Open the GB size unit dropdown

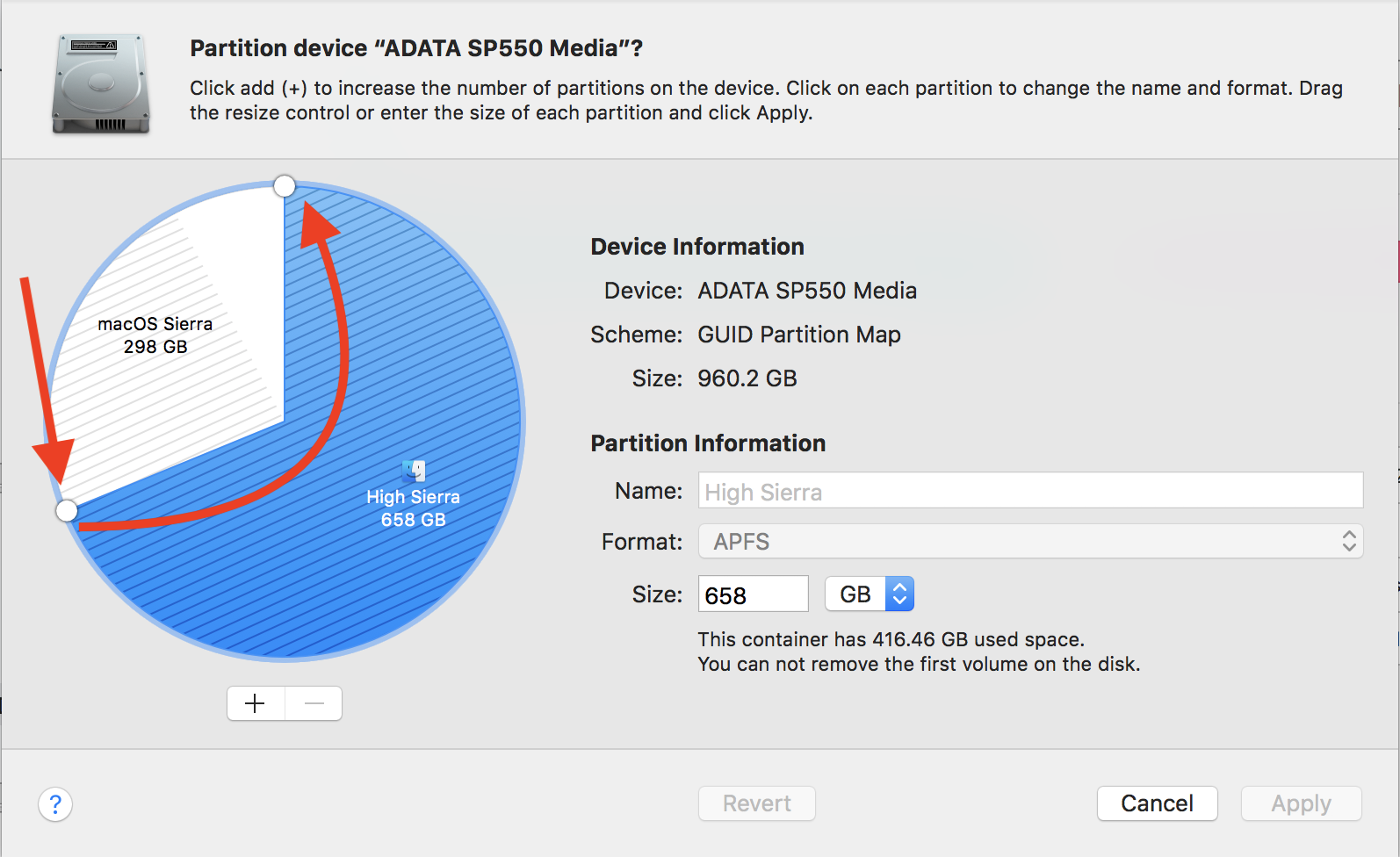pyautogui.click(x=870, y=594)
